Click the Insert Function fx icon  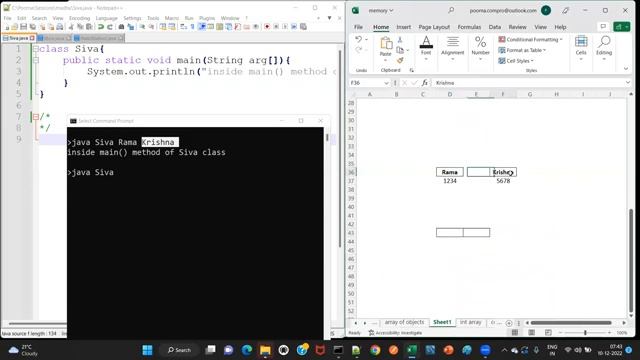(x=425, y=83)
